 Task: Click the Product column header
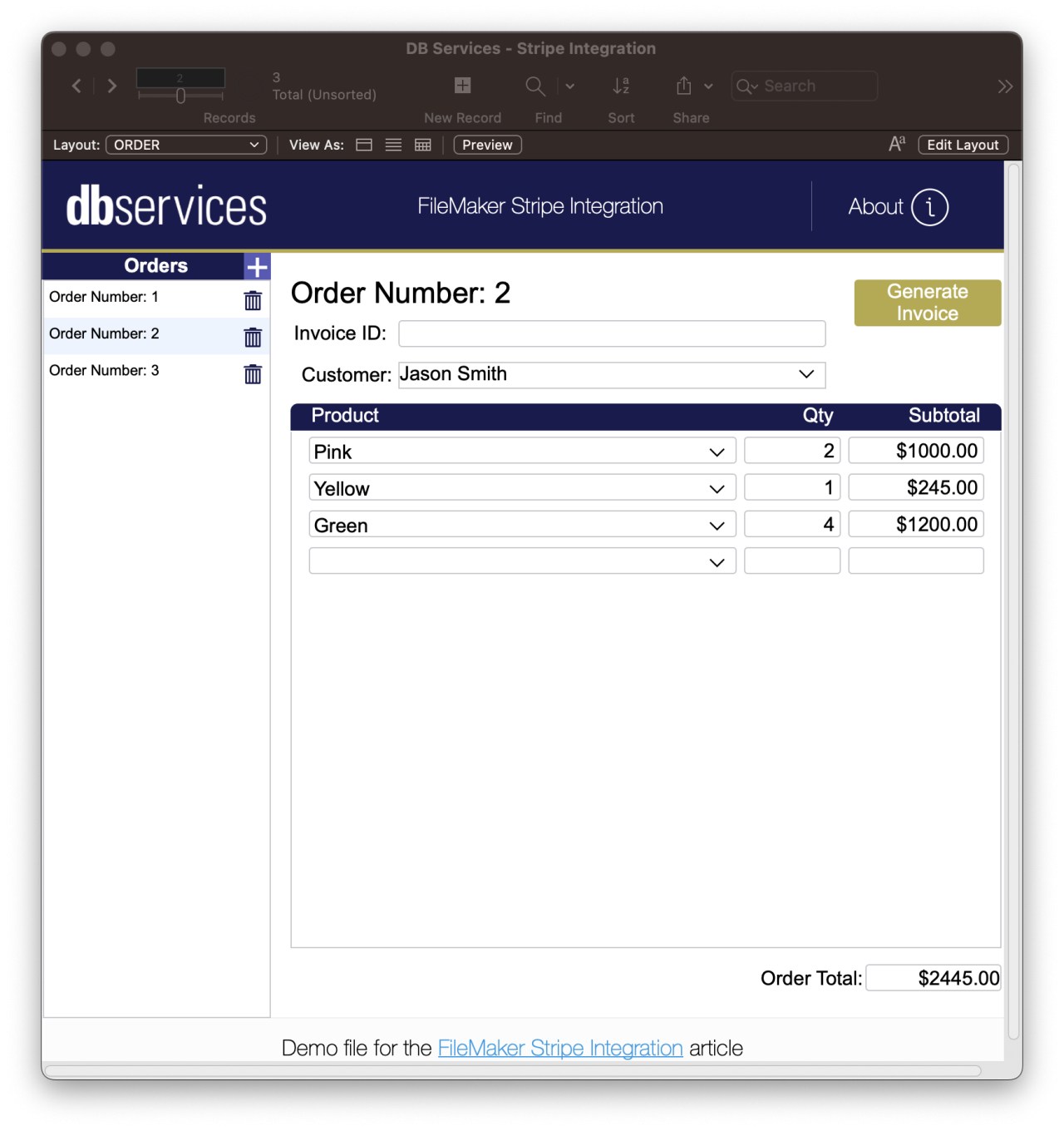coord(345,416)
